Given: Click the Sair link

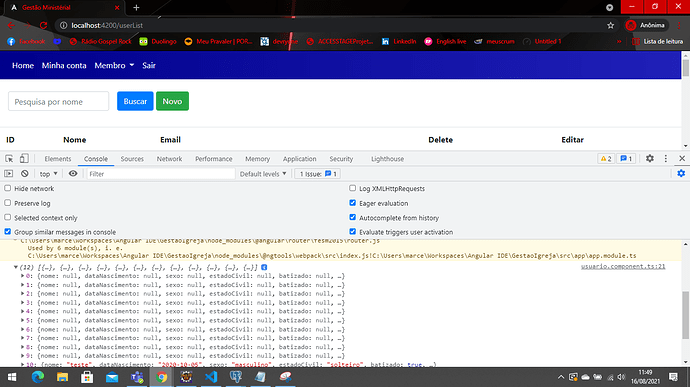Looking at the screenshot, I should click(x=149, y=65).
